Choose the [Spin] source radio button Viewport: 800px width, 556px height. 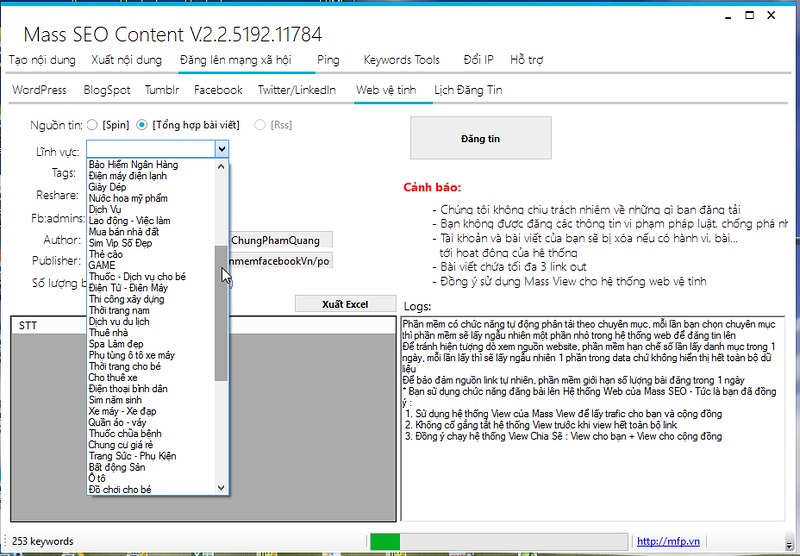pos(92,125)
